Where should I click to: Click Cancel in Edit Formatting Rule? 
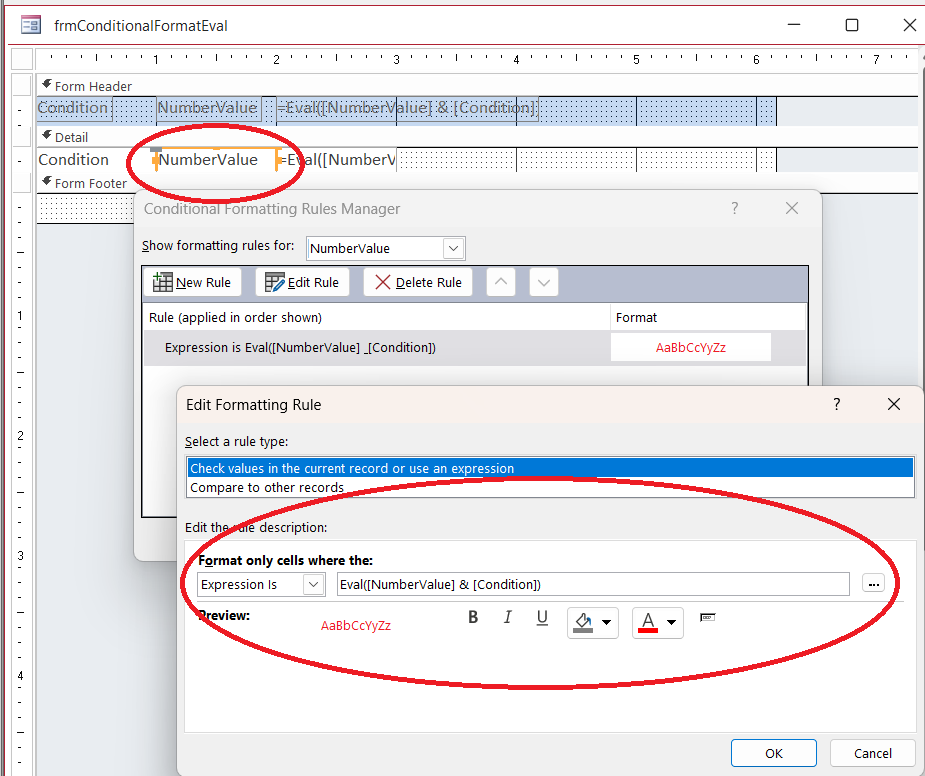(x=872, y=754)
